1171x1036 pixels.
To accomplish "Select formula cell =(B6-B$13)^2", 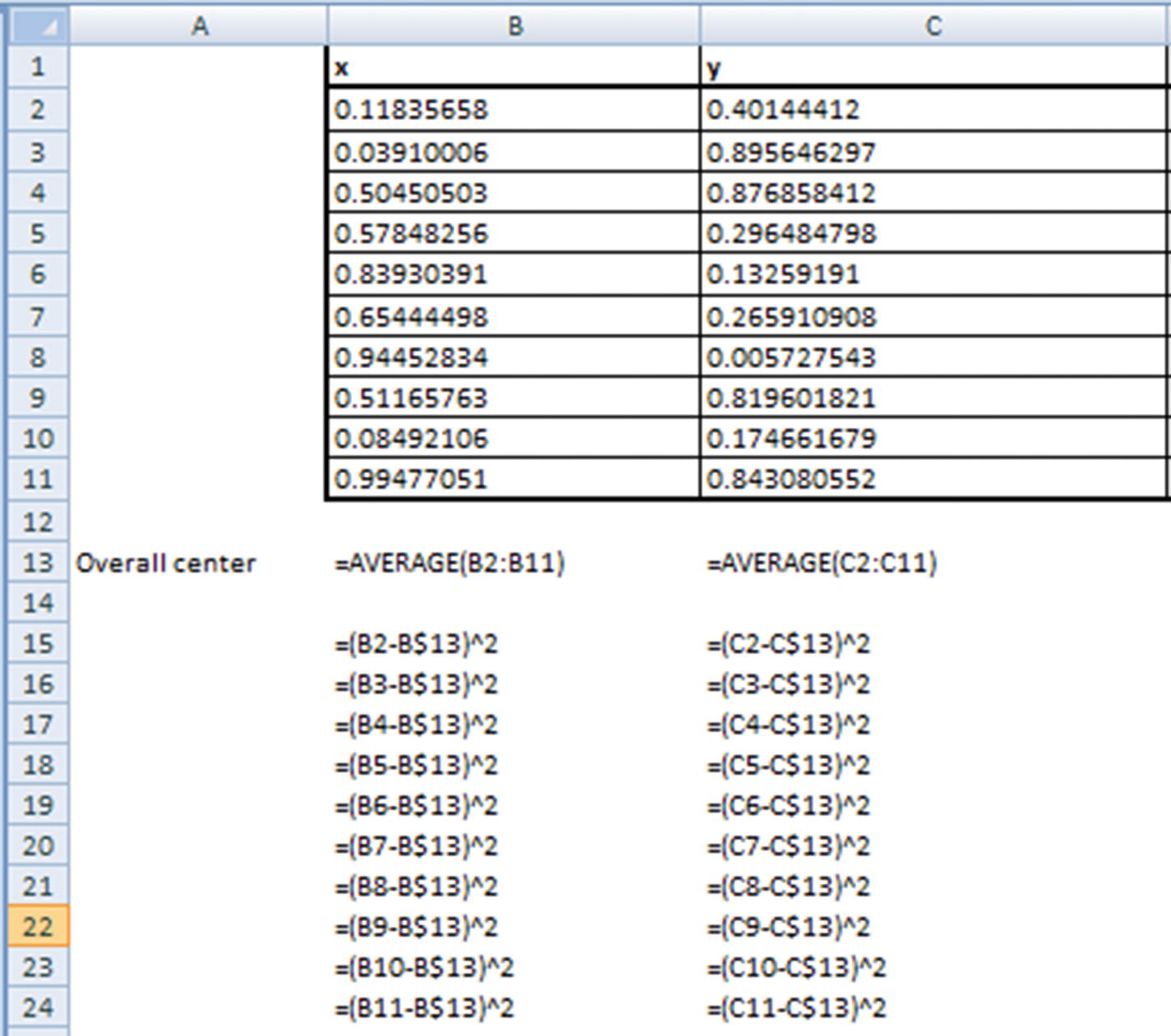I will pyautogui.click(x=514, y=805).
